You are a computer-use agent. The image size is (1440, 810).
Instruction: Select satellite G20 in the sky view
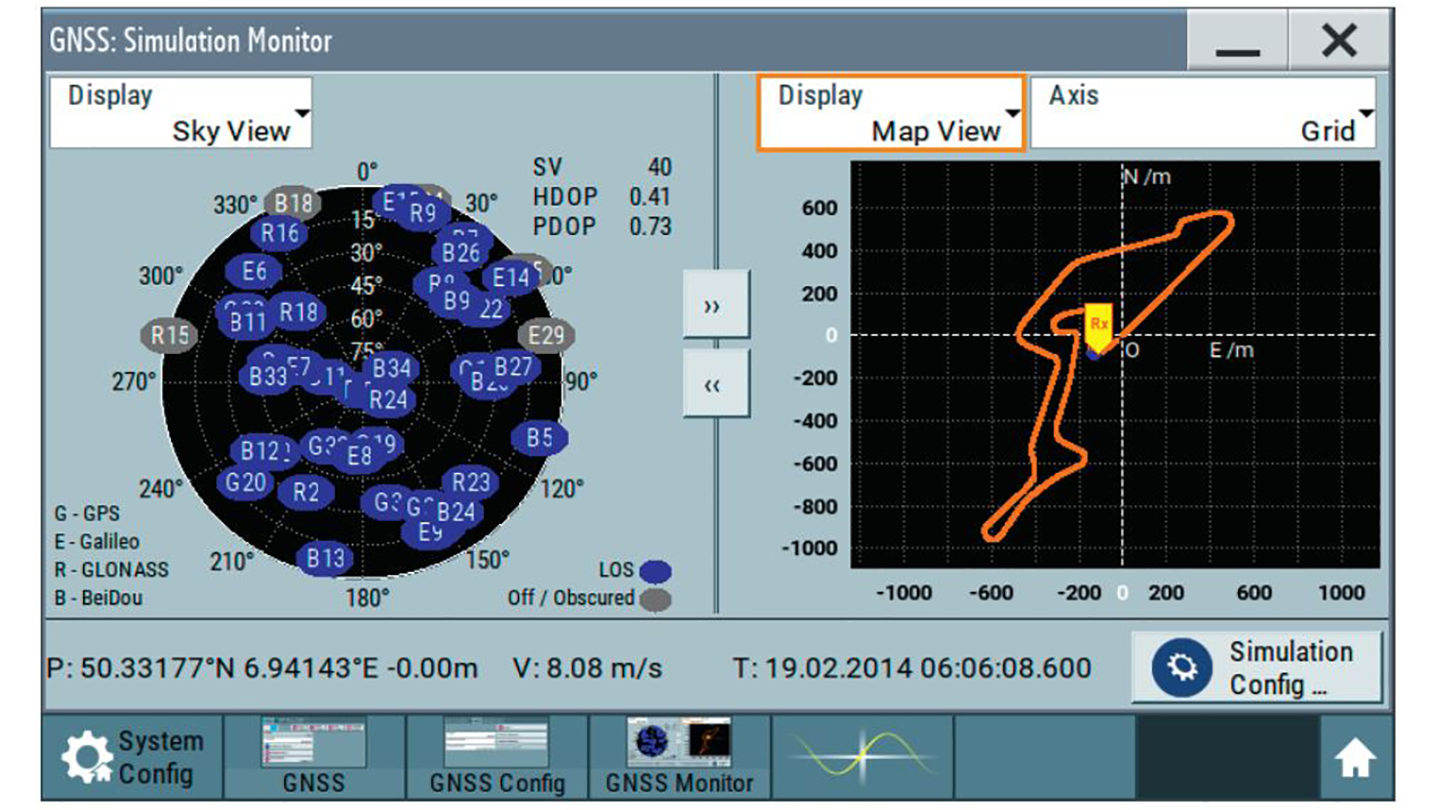[245, 483]
